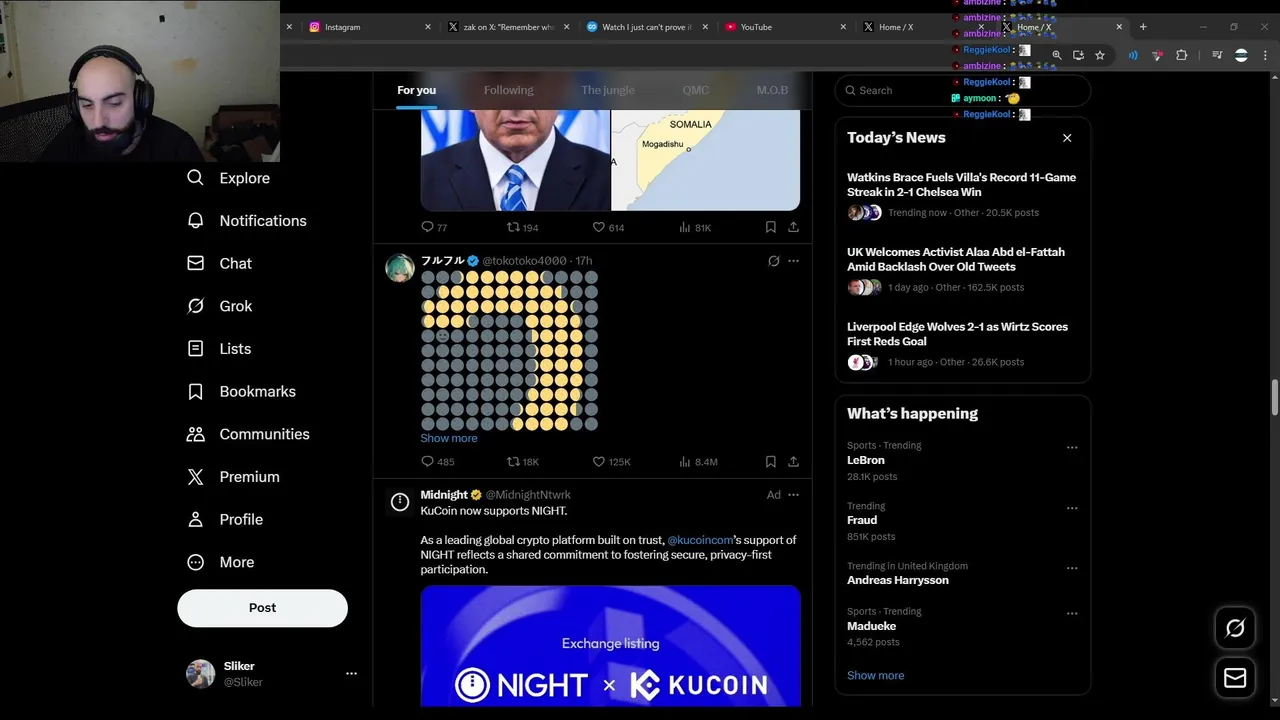Repost the post with 194 reposts
The height and width of the screenshot is (720, 1280).
[522, 228]
